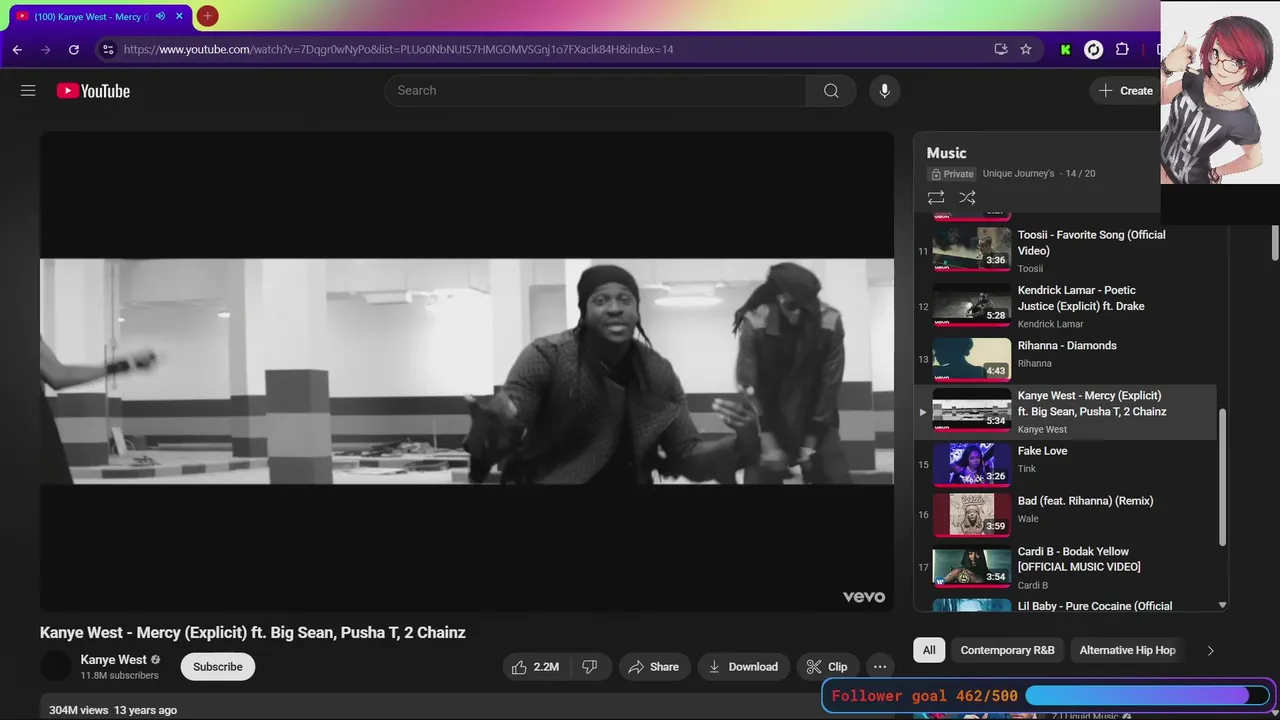Click the follower goal progress bar
Image resolution: width=1280 pixels, height=720 pixels.
pos(1146,696)
